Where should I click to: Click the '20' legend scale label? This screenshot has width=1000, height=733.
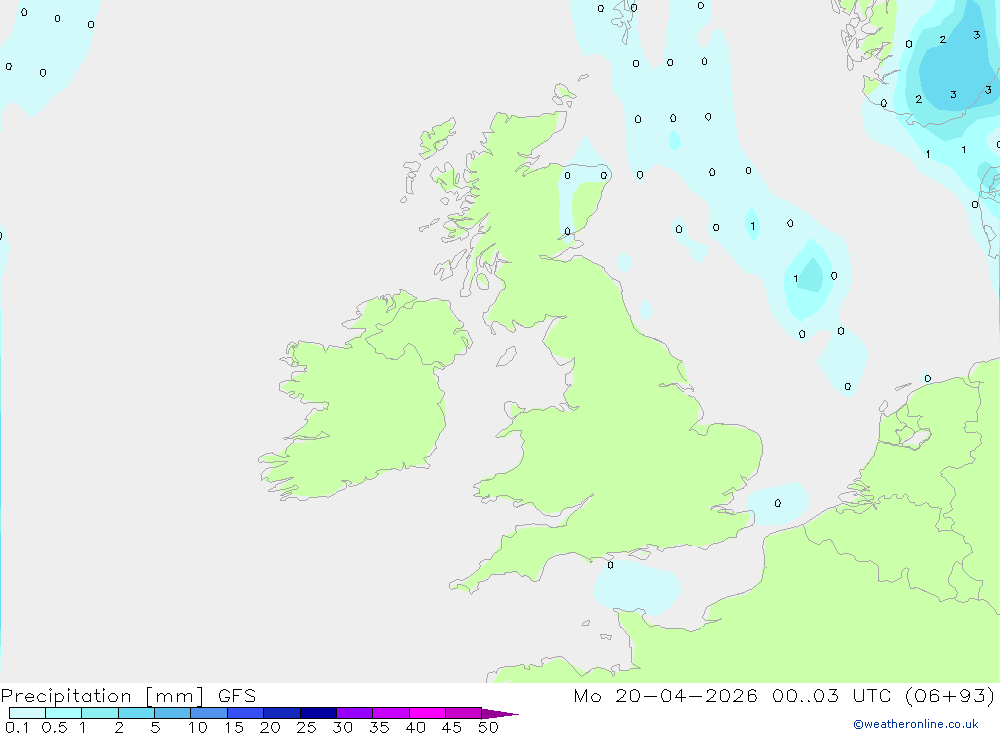pos(270,727)
